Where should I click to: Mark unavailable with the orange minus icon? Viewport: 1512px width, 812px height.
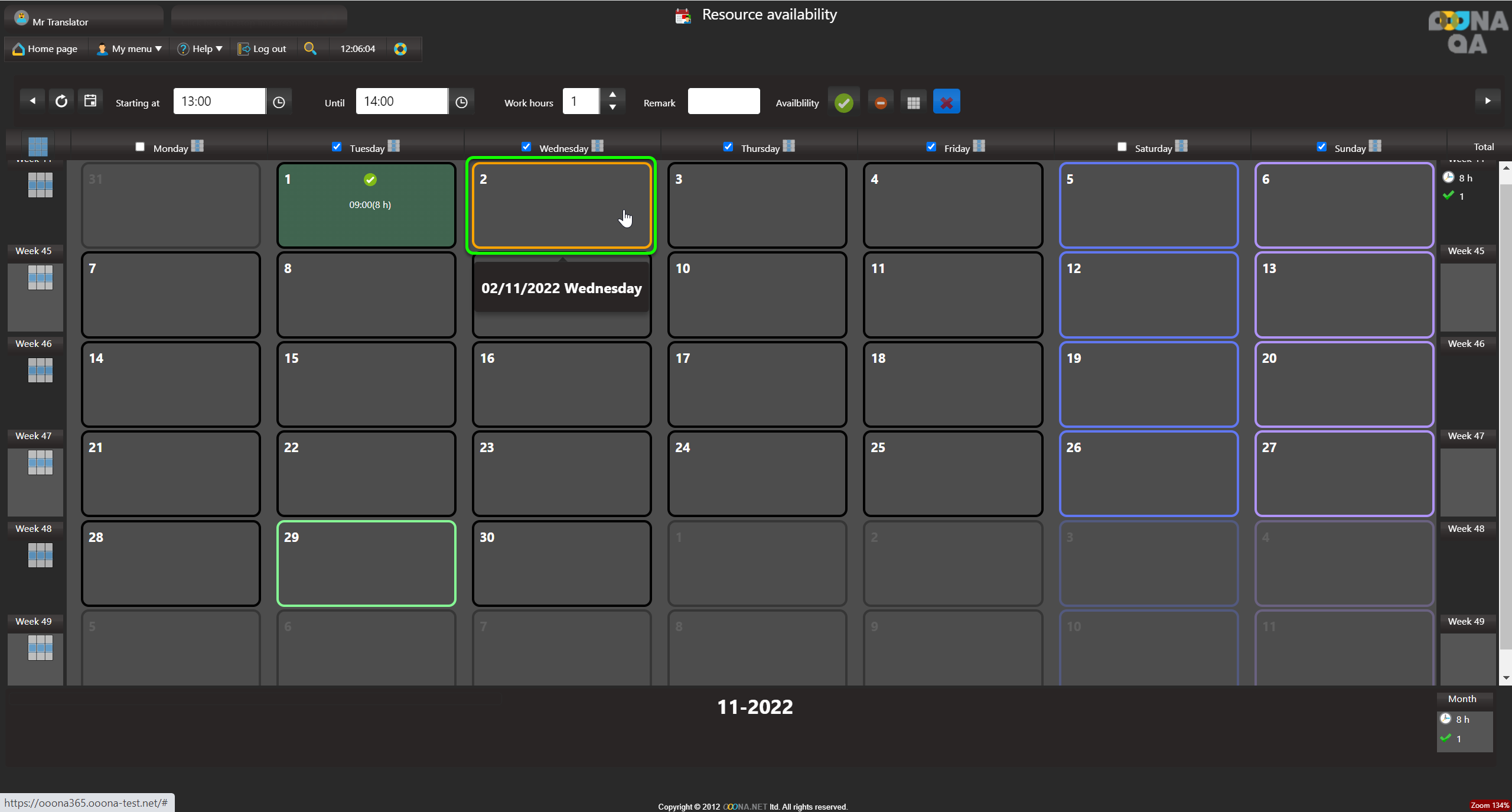point(880,102)
